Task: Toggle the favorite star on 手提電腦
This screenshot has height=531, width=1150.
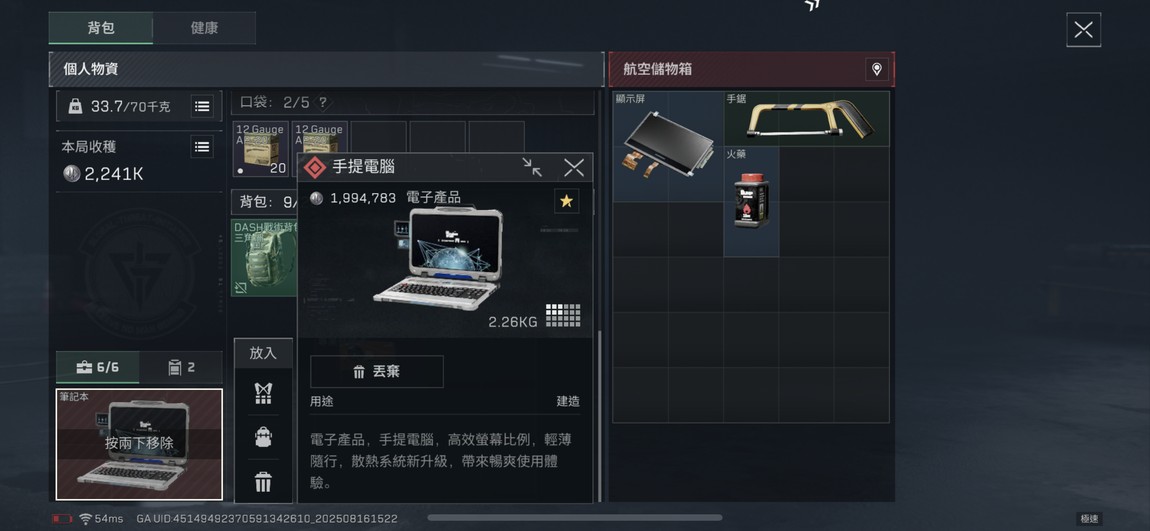Action: click(x=566, y=201)
